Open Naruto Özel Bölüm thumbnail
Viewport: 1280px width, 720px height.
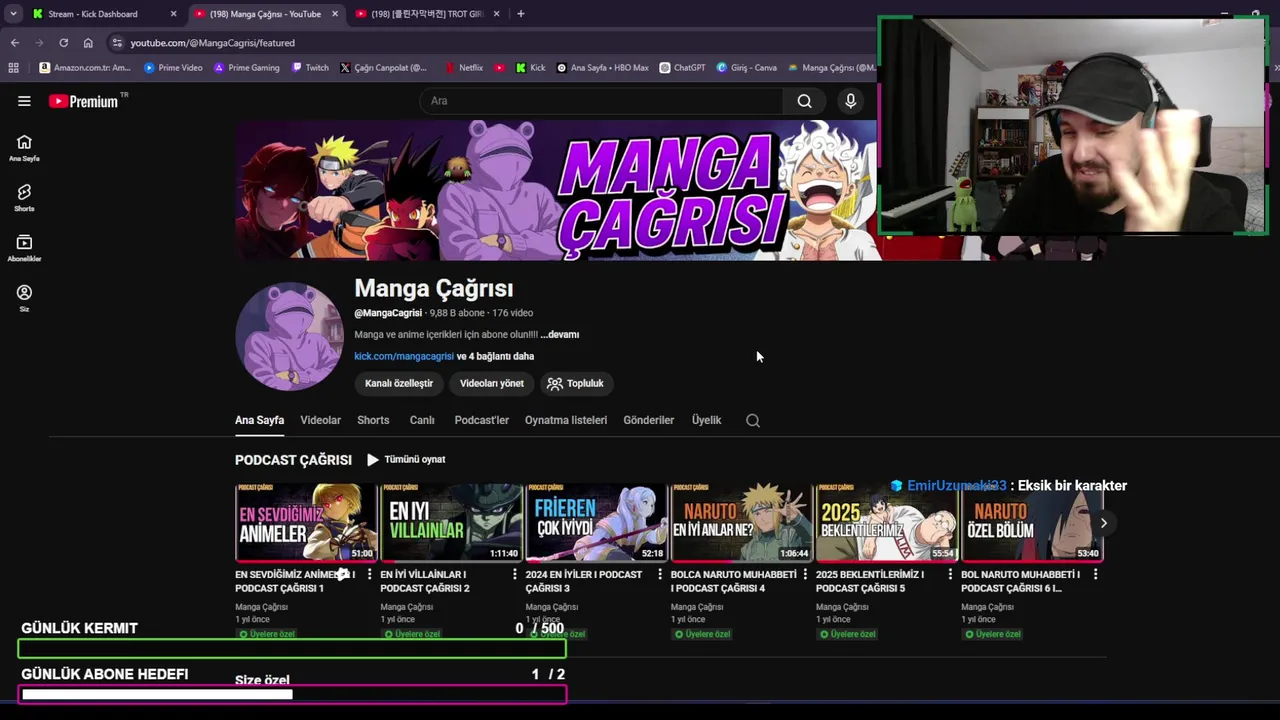pos(1031,523)
